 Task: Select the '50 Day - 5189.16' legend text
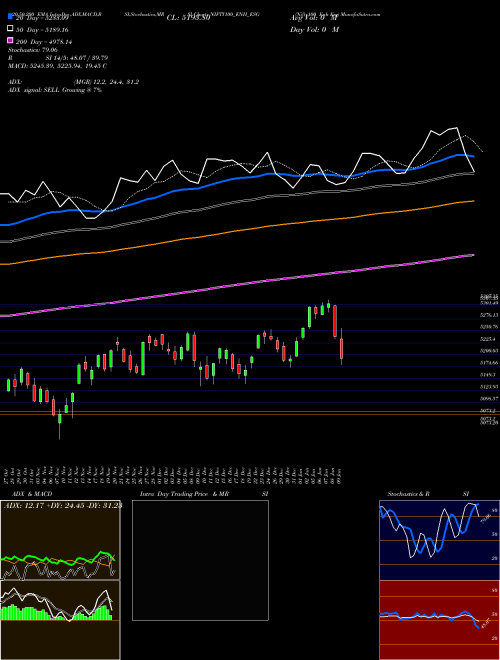(42, 30)
